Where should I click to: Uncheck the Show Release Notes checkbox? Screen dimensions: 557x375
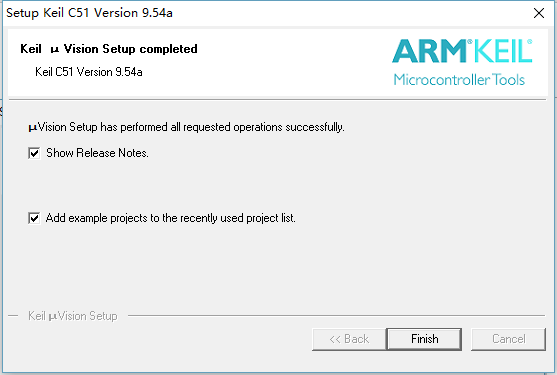click(x=34, y=153)
